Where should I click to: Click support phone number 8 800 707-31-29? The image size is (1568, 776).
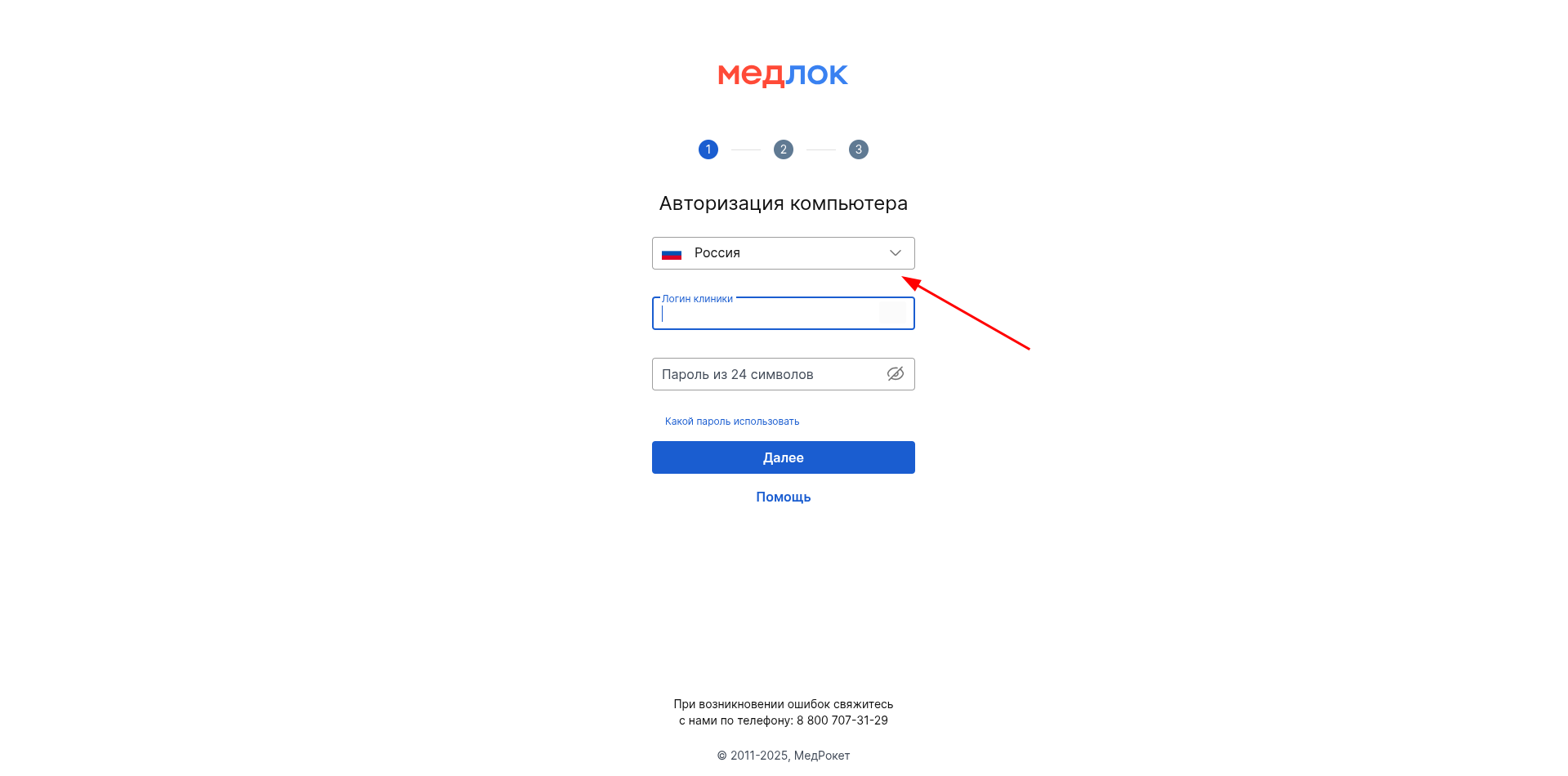pyautogui.click(x=842, y=720)
